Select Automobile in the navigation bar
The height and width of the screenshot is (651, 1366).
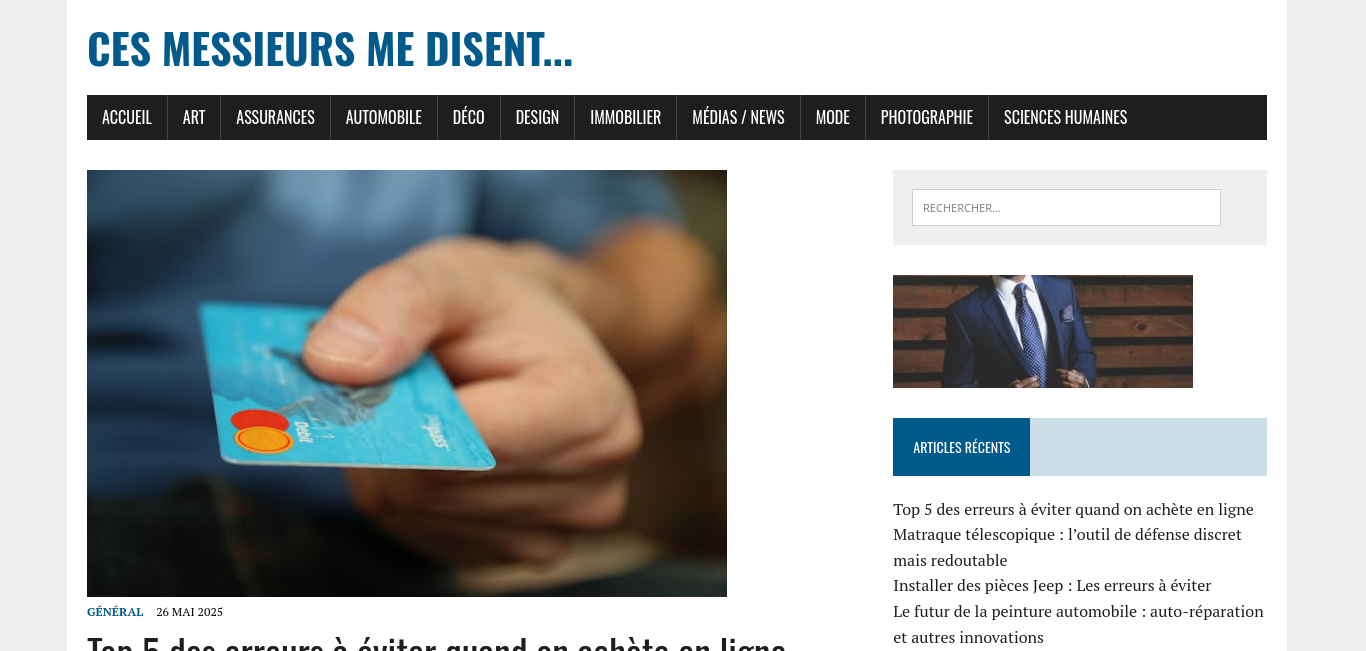pos(384,117)
